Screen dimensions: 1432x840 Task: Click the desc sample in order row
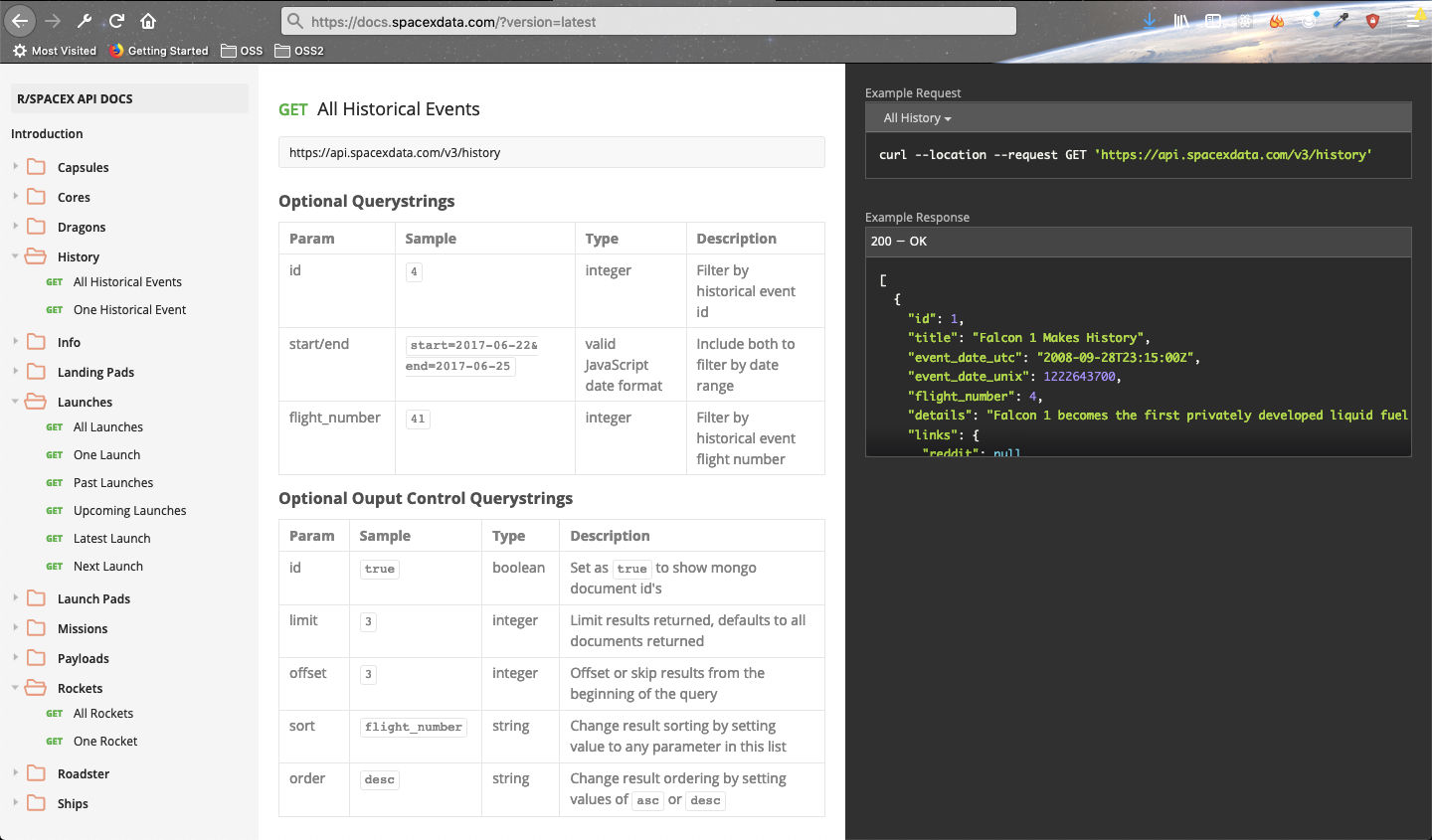(379, 780)
